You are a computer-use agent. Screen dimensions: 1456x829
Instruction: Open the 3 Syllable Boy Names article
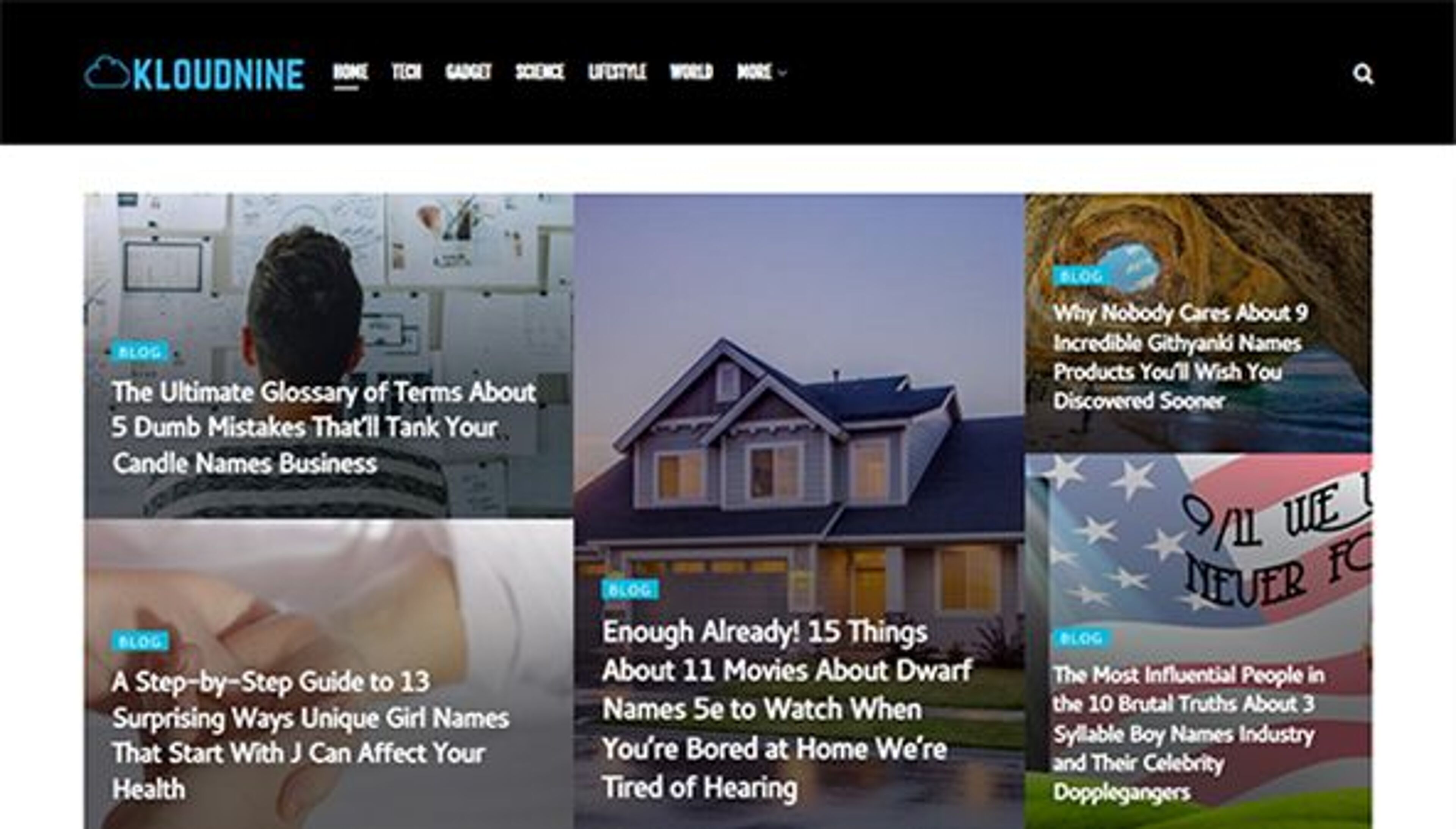tap(1188, 734)
